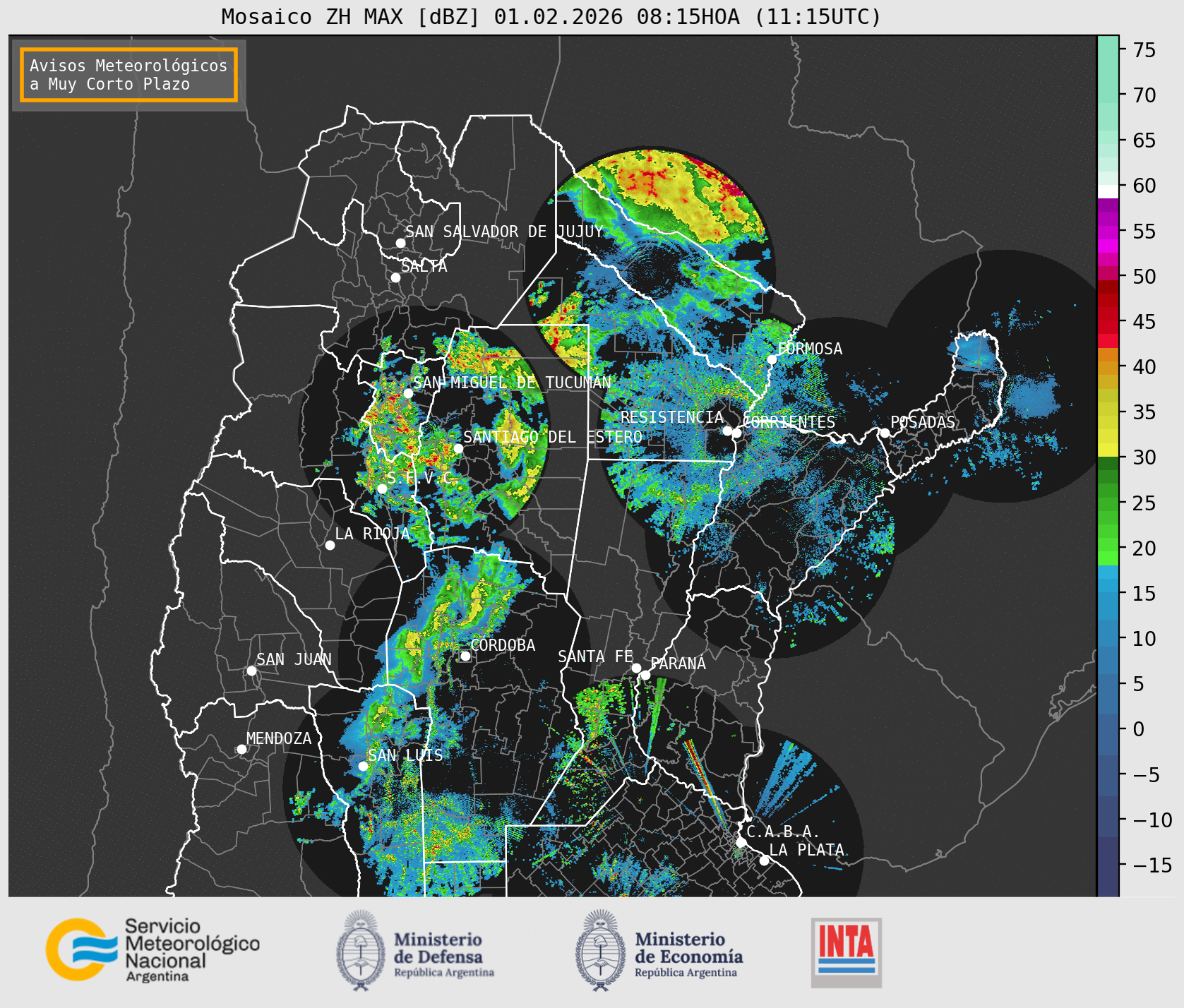Click the yellow 30 dBZ colorbar swatch
1184x1008 pixels.
click(x=1108, y=450)
